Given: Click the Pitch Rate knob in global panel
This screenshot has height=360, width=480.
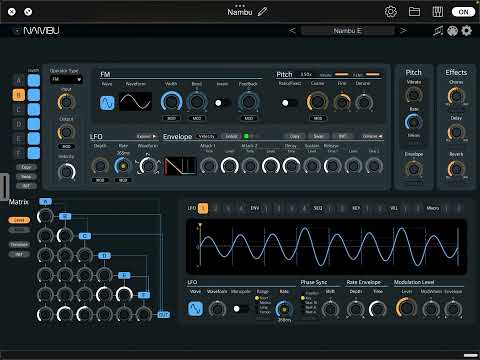Looking at the screenshot, I should tap(414, 122).
